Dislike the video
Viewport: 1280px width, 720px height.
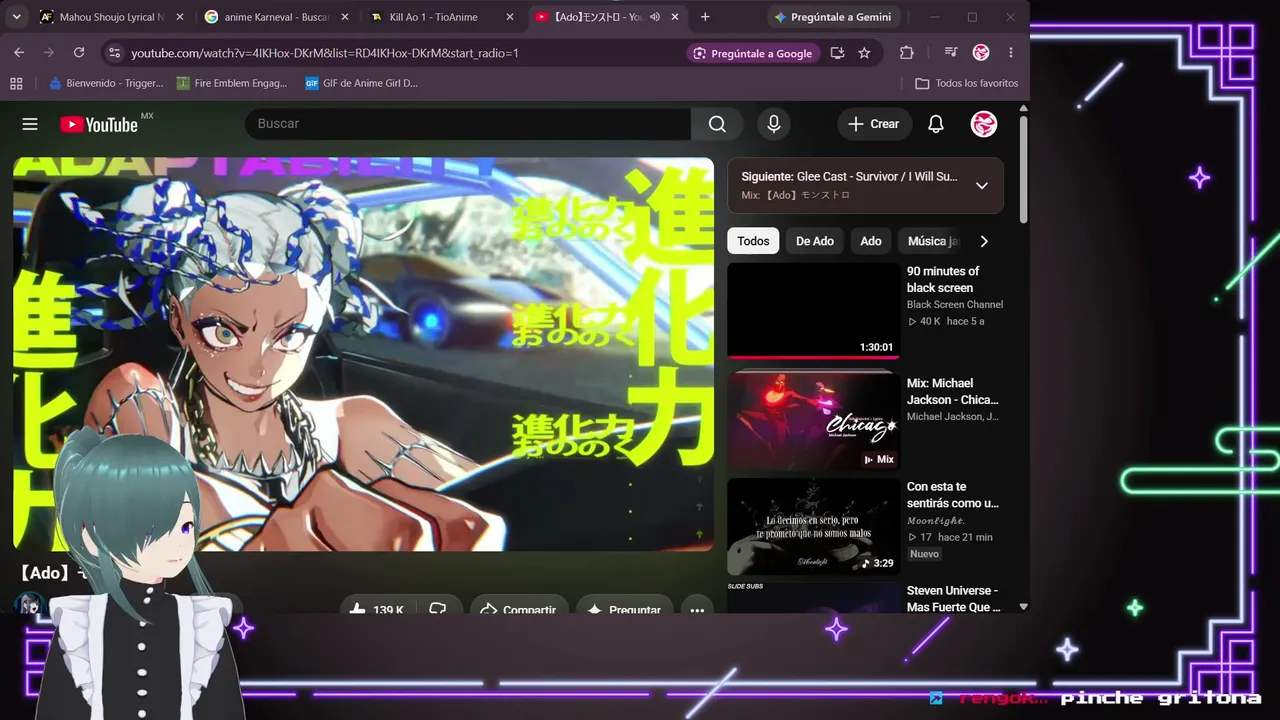coord(438,608)
